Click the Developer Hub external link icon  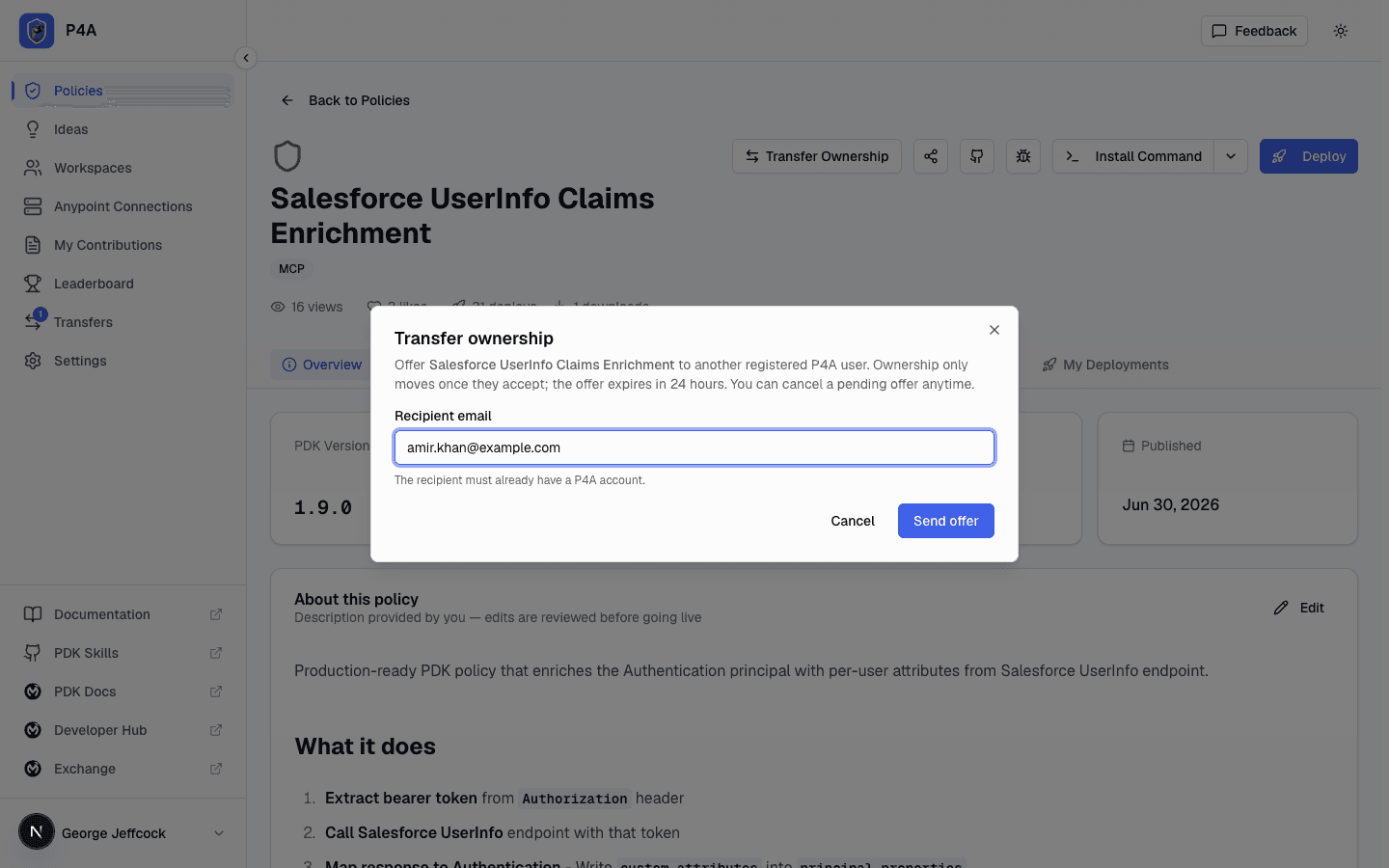[216, 730]
